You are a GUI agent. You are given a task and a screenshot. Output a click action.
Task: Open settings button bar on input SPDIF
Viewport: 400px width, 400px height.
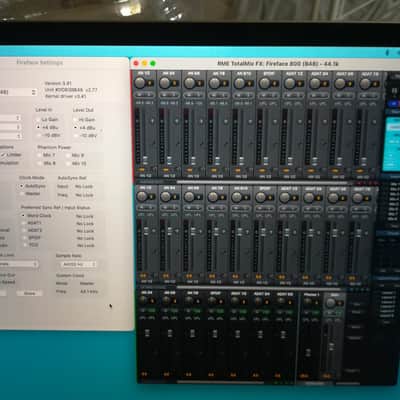click(269, 96)
